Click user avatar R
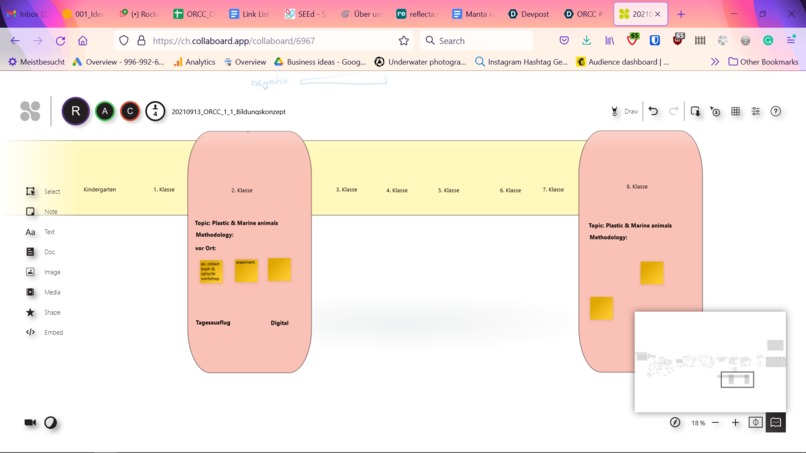 click(x=76, y=111)
